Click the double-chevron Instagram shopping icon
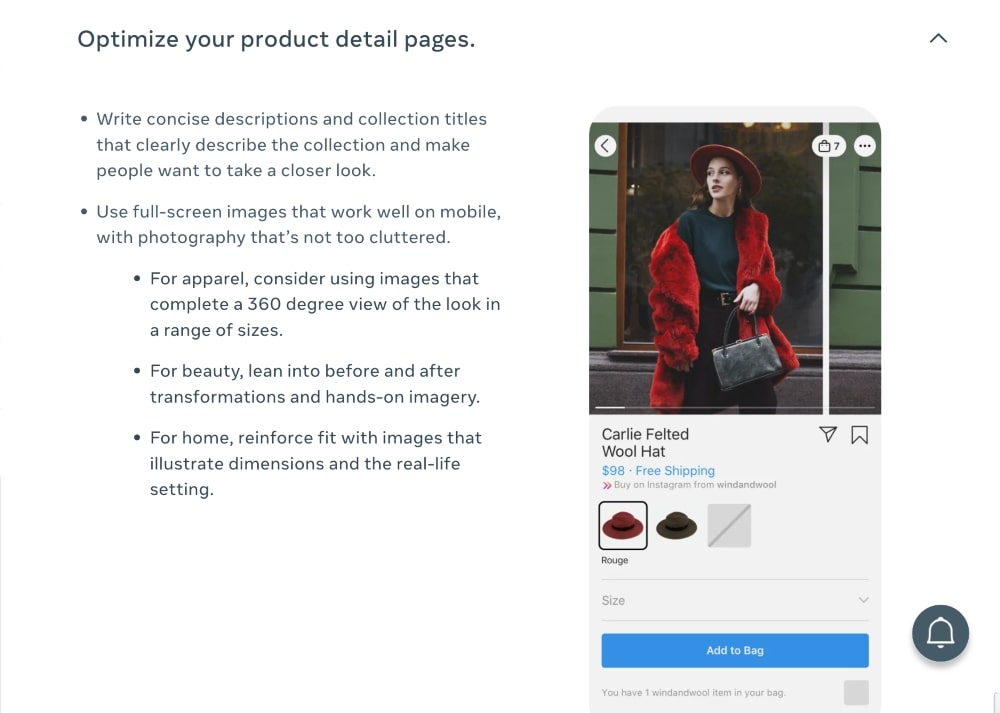1000x713 pixels. 605,485
